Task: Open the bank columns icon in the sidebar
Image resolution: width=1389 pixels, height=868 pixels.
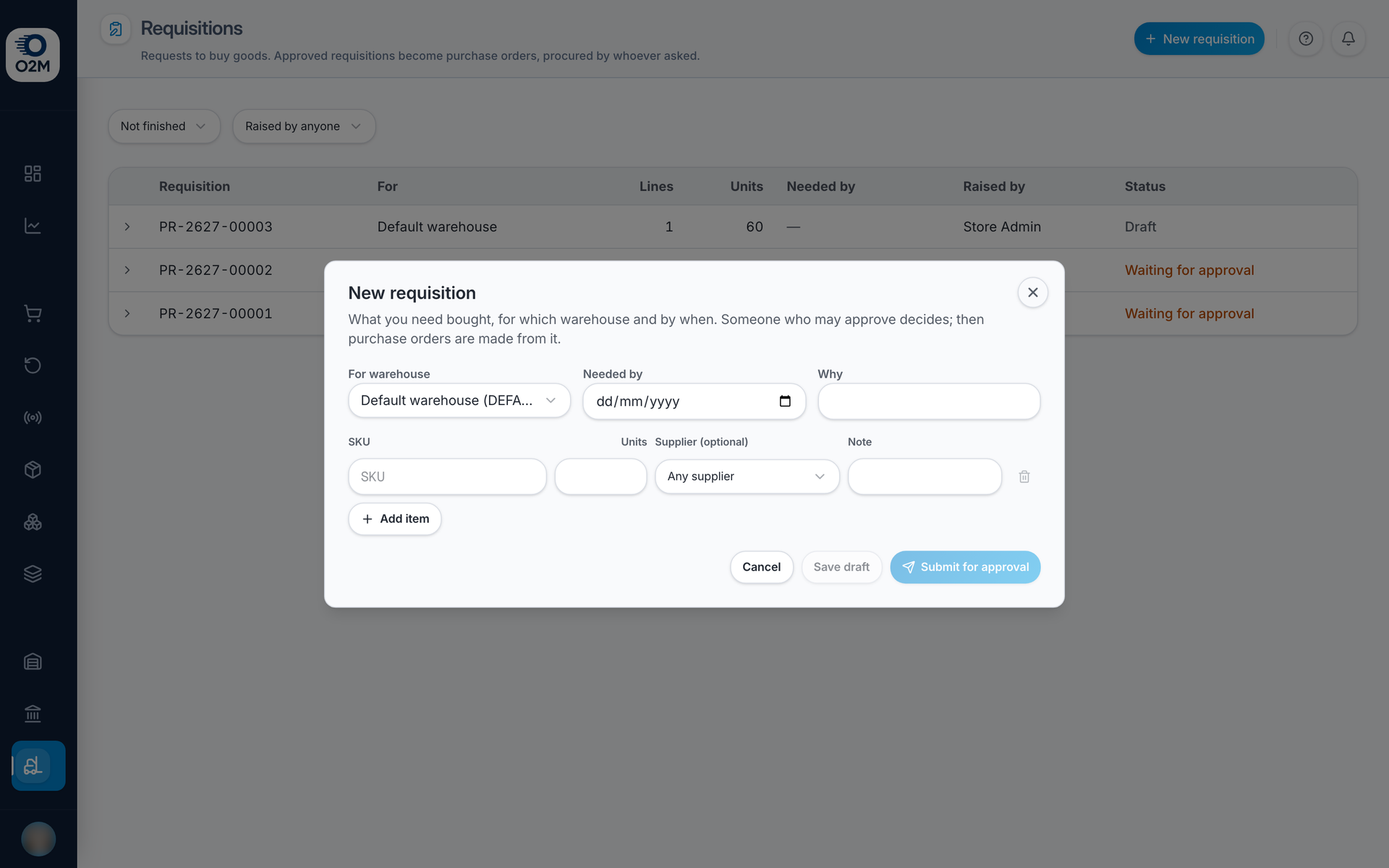Action: 33,713
